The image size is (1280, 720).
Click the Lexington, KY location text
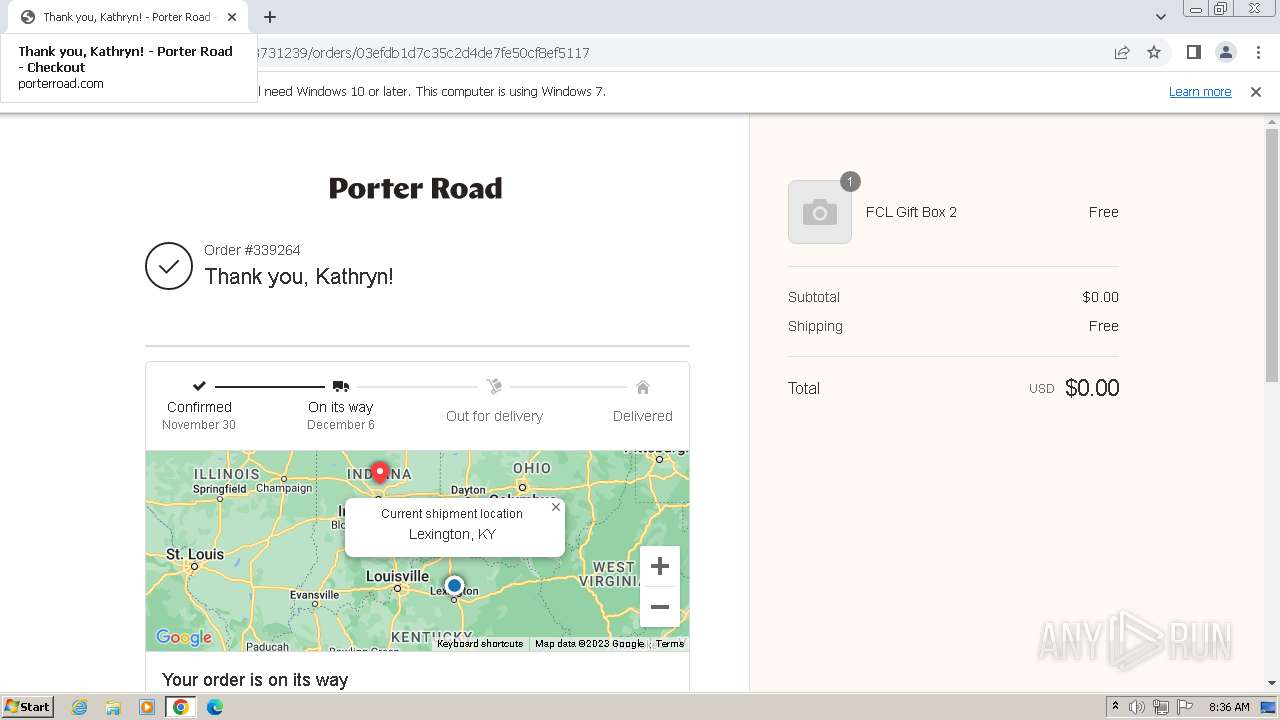pos(452,534)
